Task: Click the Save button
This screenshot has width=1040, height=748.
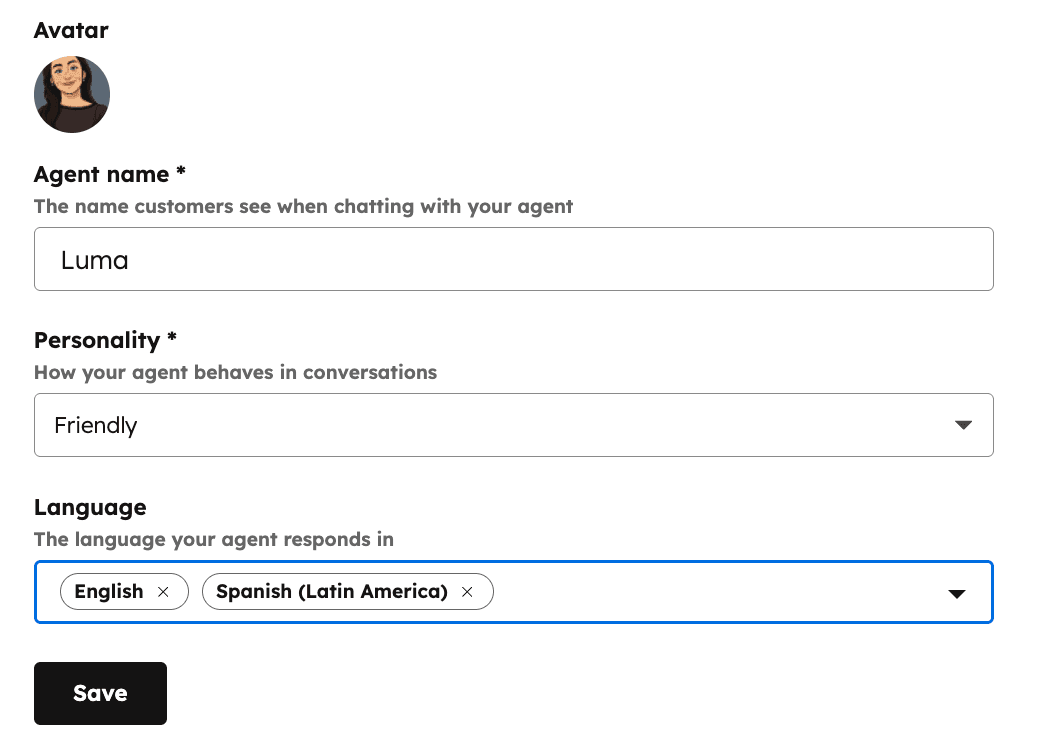Action: pyautogui.click(x=100, y=693)
